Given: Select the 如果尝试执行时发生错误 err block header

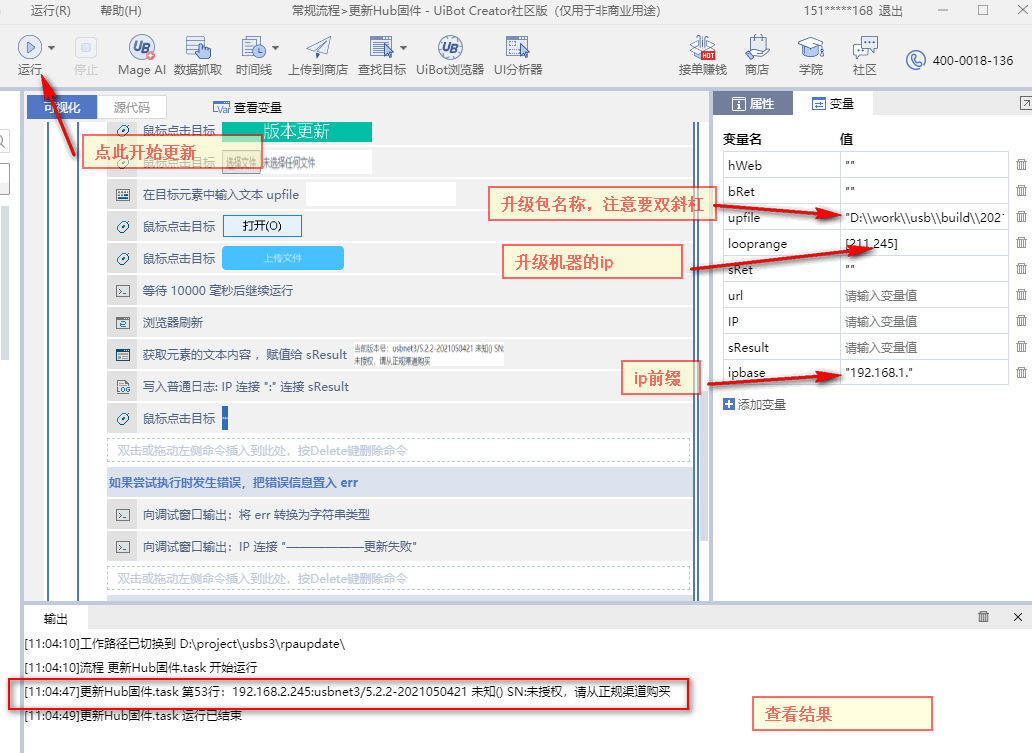Looking at the screenshot, I should pyautogui.click(x=400, y=482).
